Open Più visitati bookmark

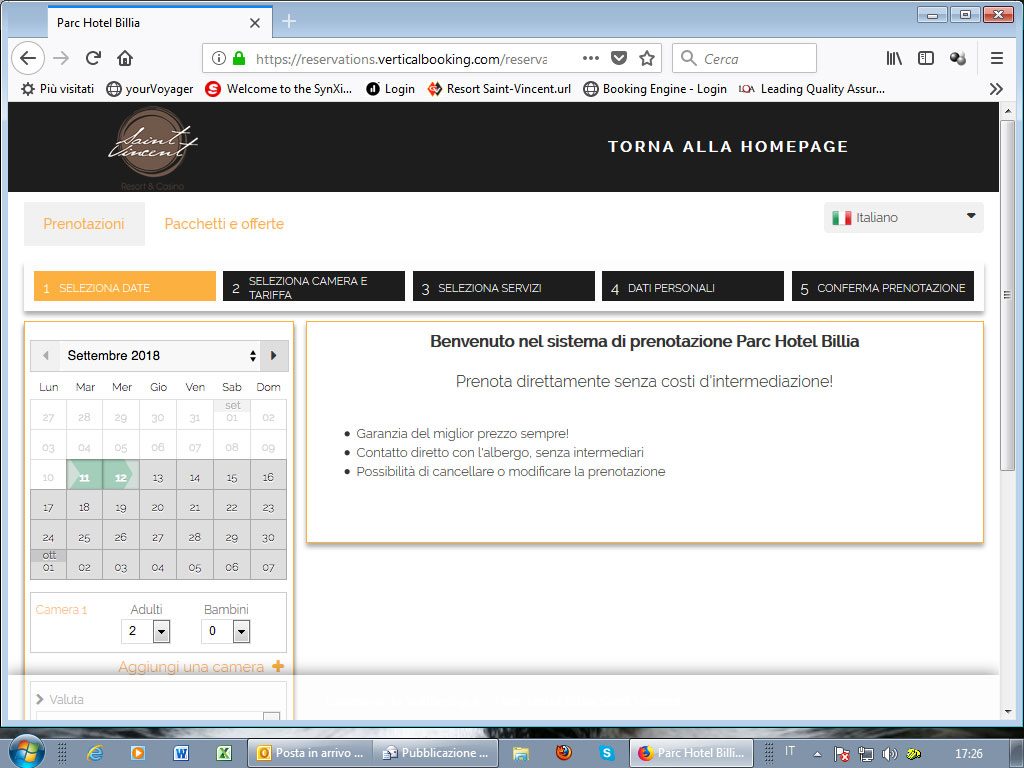click(x=57, y=89)
